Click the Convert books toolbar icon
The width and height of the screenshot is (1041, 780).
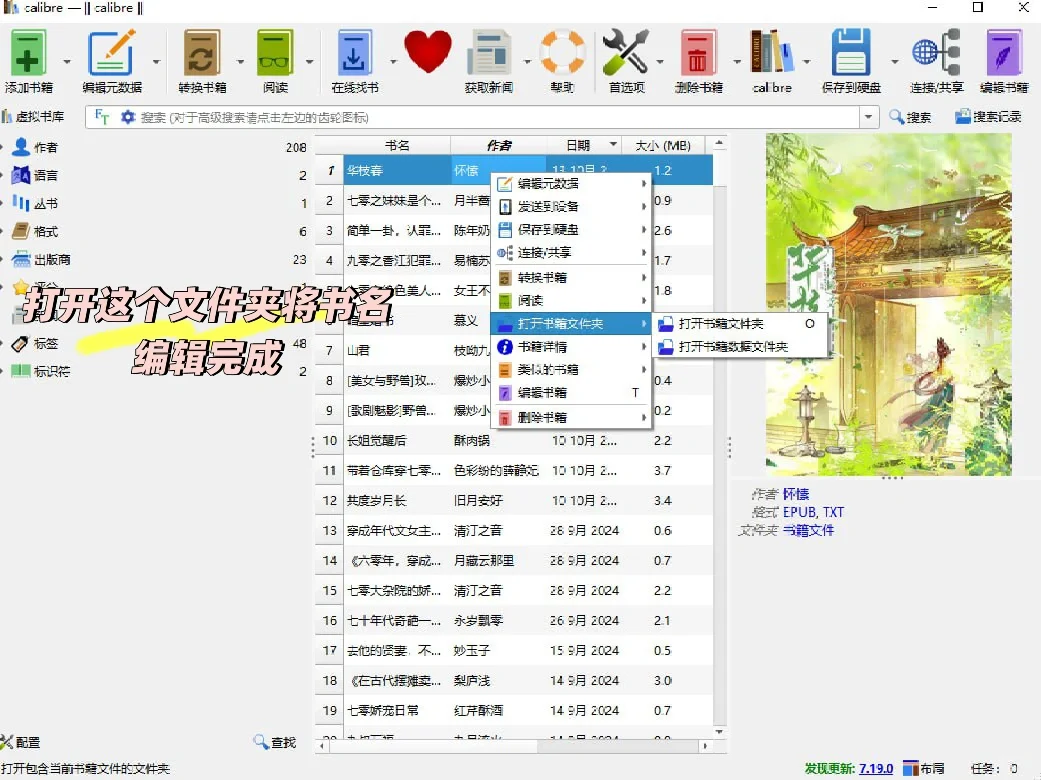tap(202, 53)
